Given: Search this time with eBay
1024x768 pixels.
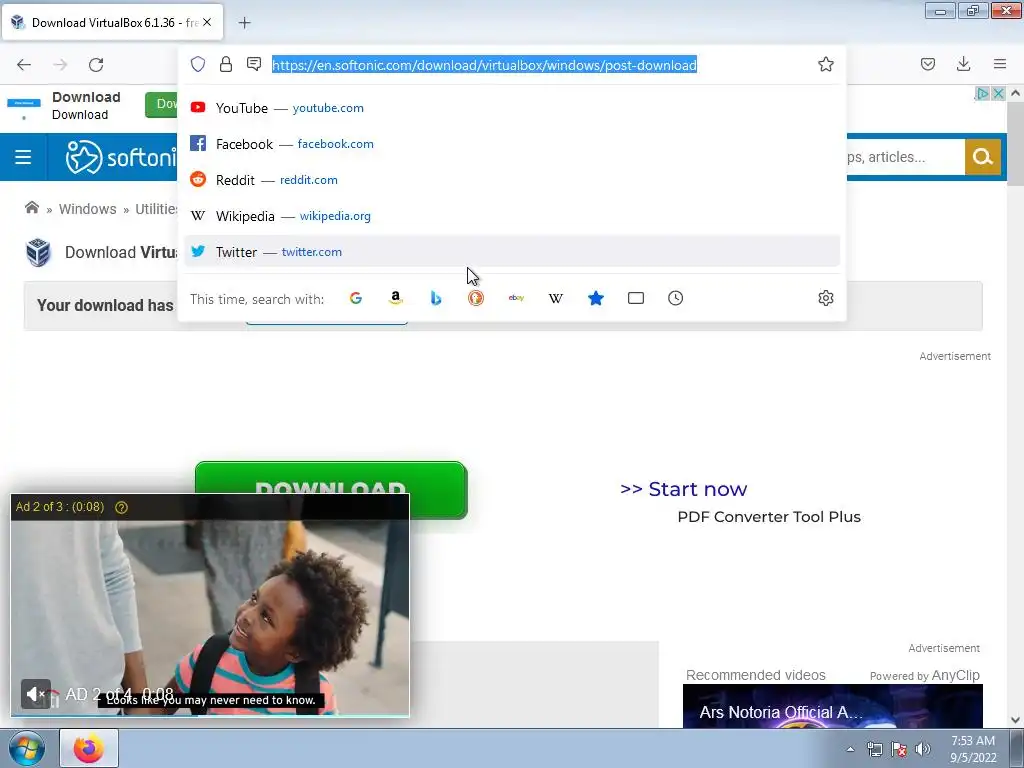Looking at the screenshot, I should [516, 298].
